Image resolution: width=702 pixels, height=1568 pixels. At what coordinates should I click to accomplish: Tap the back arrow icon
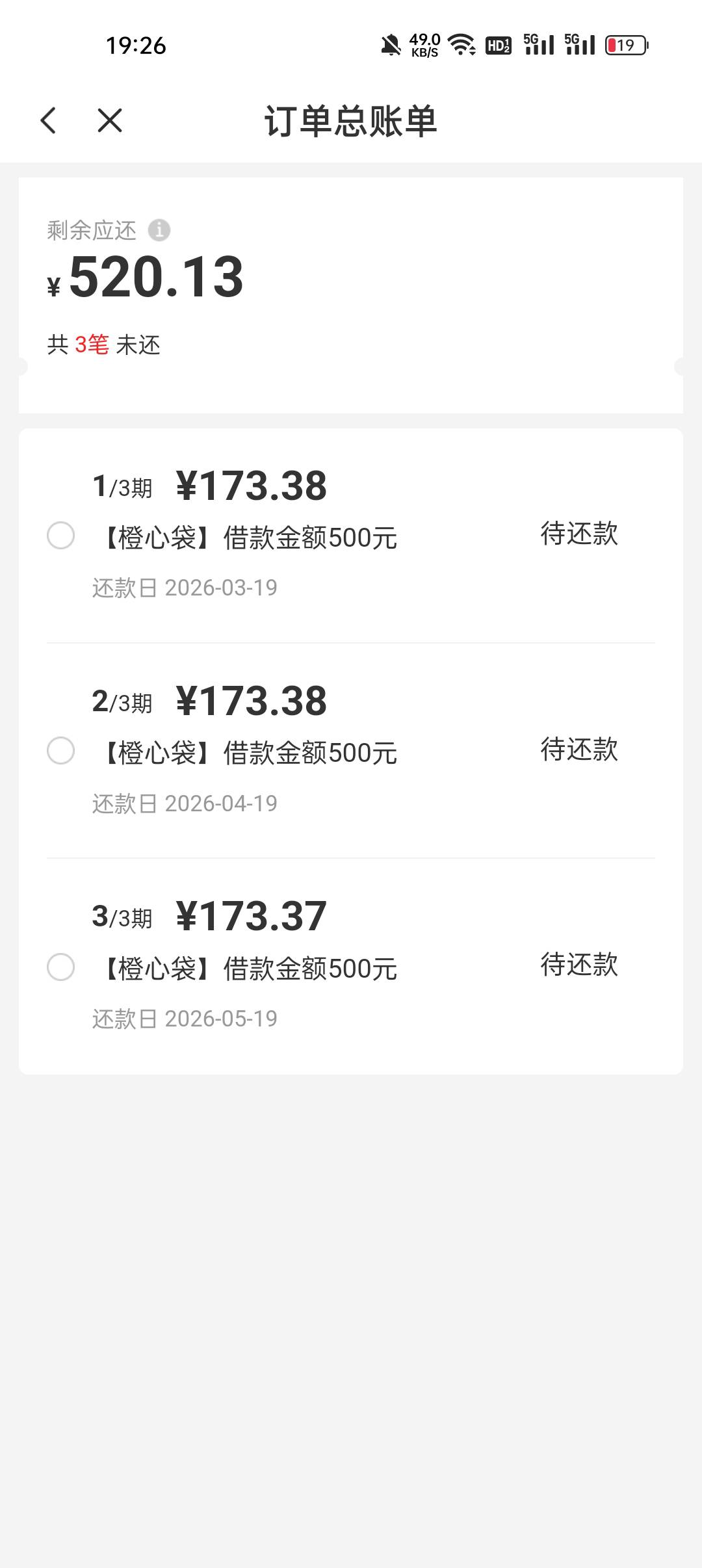(x=49, y=120)
